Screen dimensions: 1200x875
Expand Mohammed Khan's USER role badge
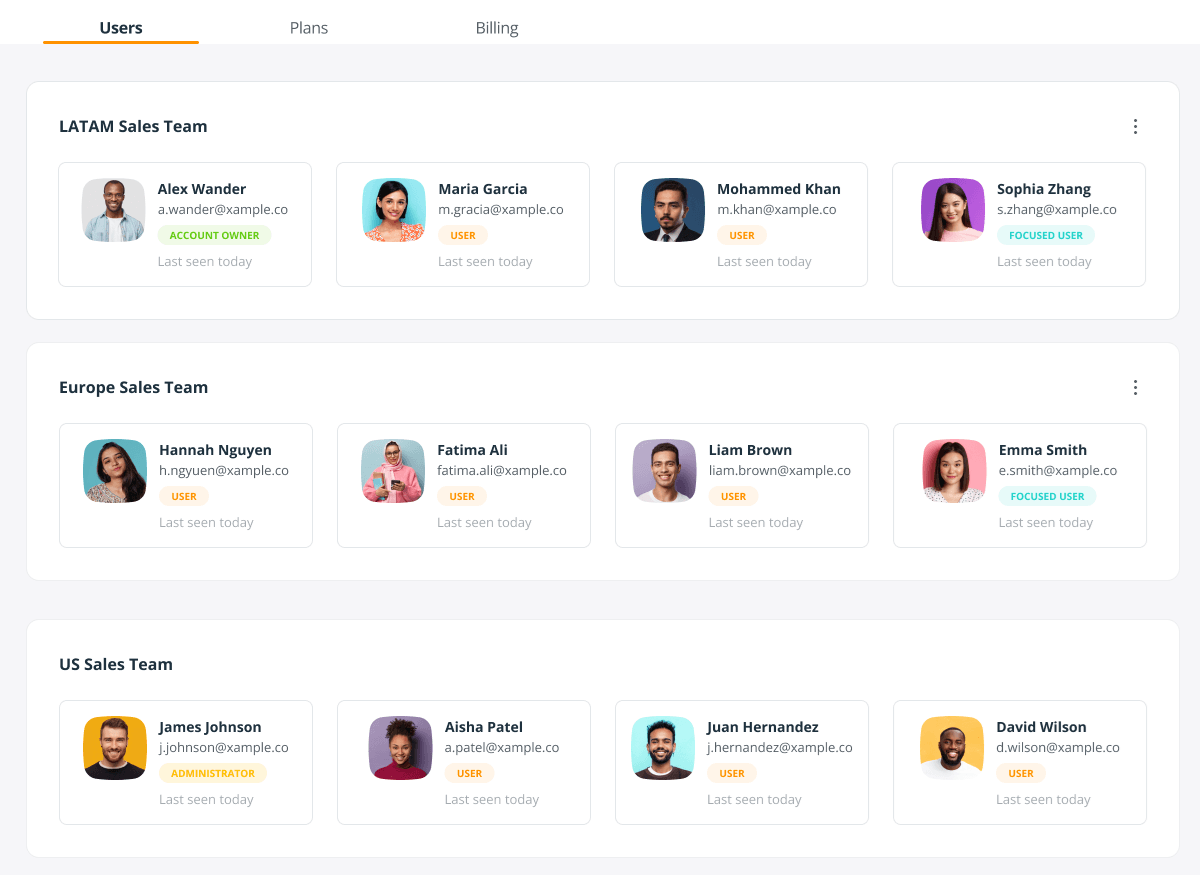741,235
